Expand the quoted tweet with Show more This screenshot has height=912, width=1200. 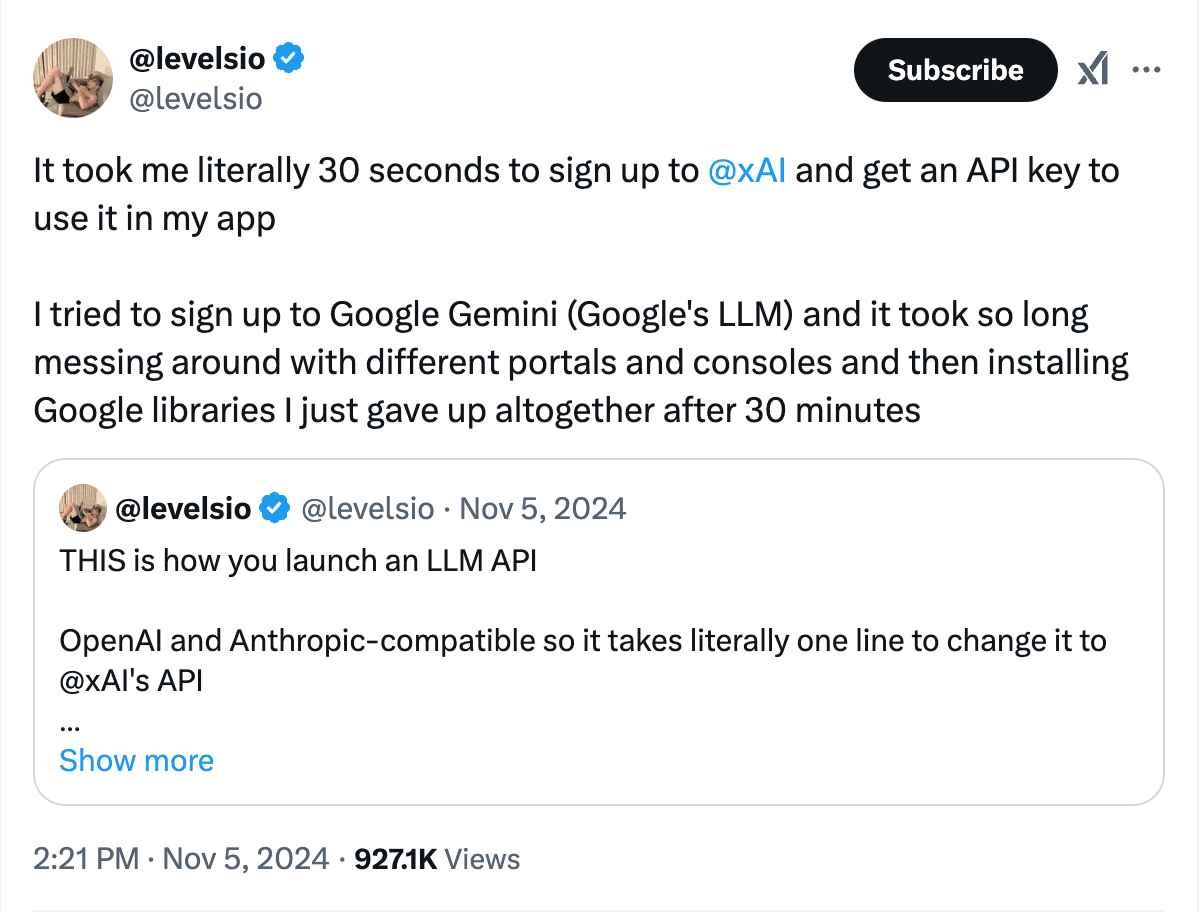136,761
